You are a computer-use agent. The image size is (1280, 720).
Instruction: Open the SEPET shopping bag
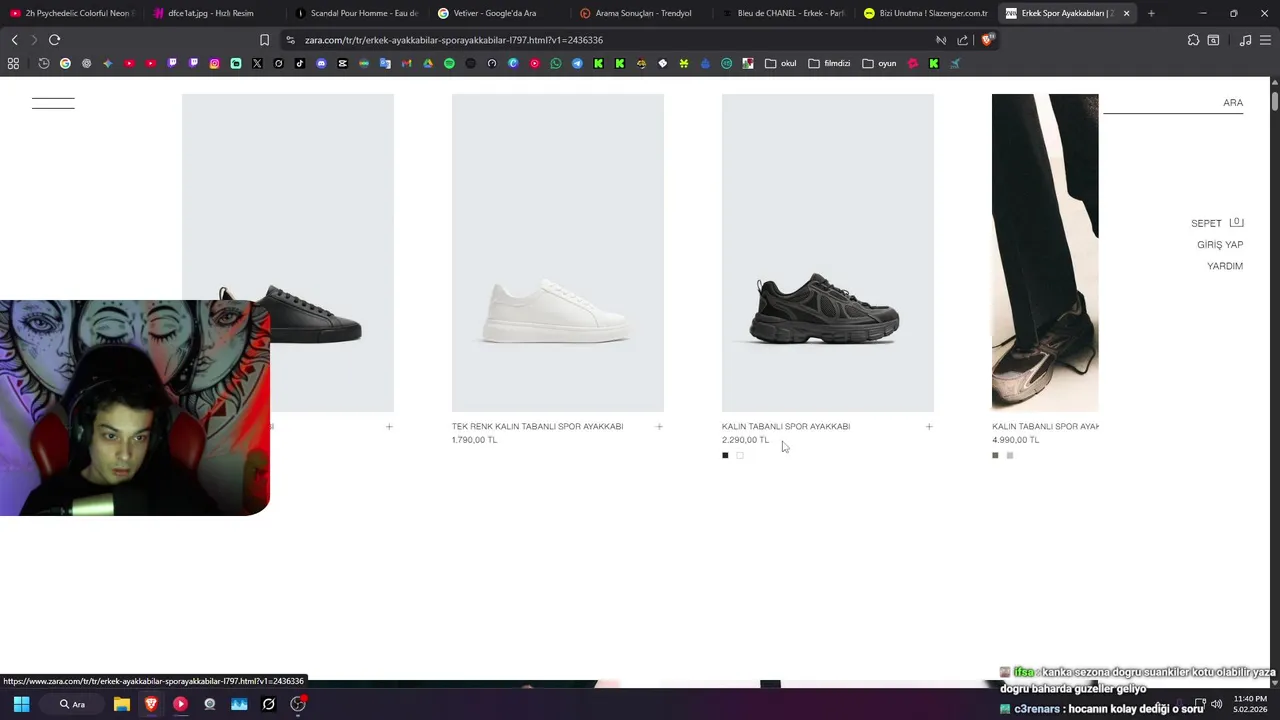click(x=1217, y=223)
